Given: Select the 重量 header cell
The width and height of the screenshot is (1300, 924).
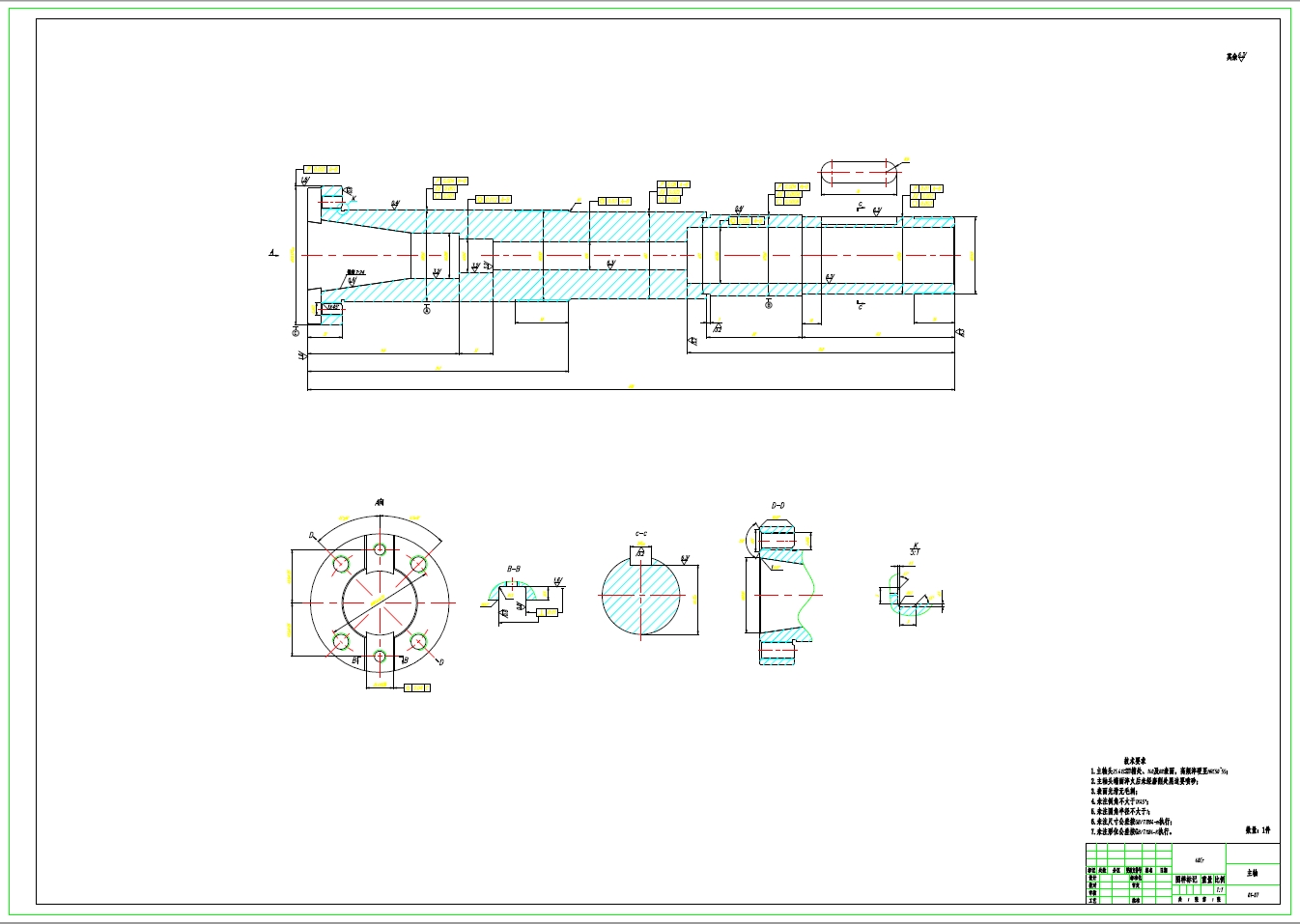Looking at the screenshot, I should point(1206,880).
